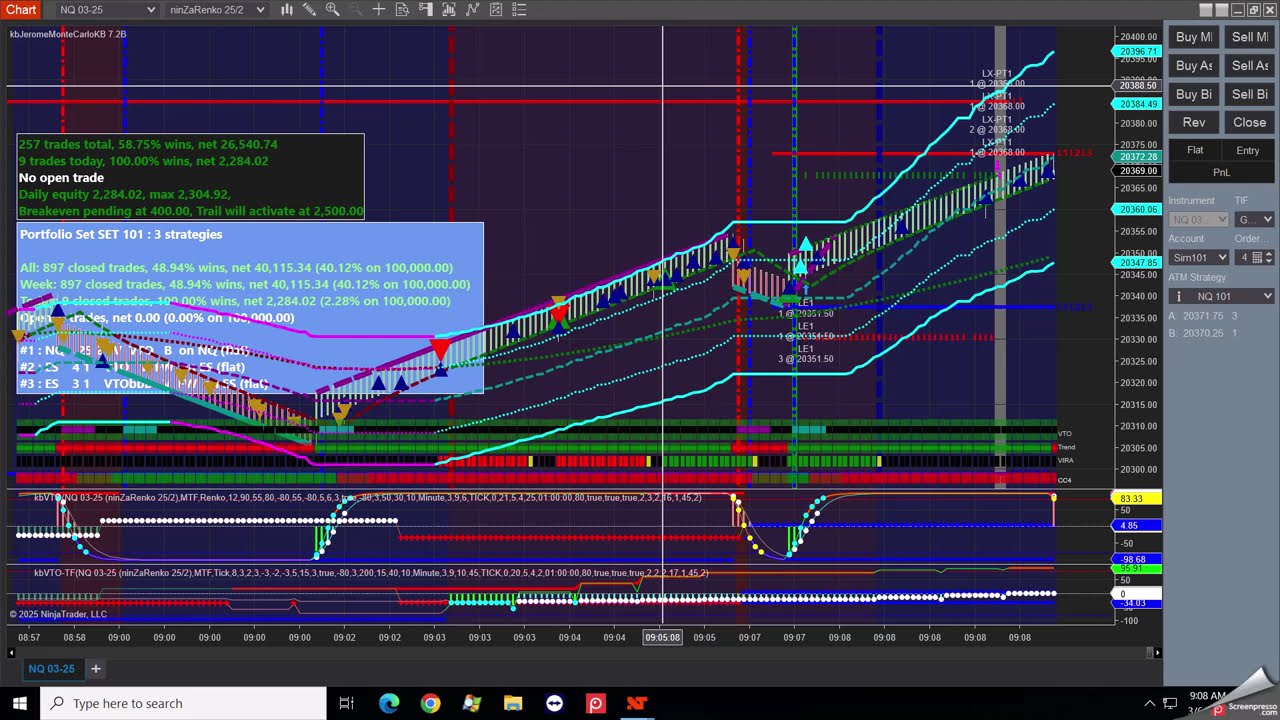
Task: Click the Buy Market button
Action: (1193, 37)
